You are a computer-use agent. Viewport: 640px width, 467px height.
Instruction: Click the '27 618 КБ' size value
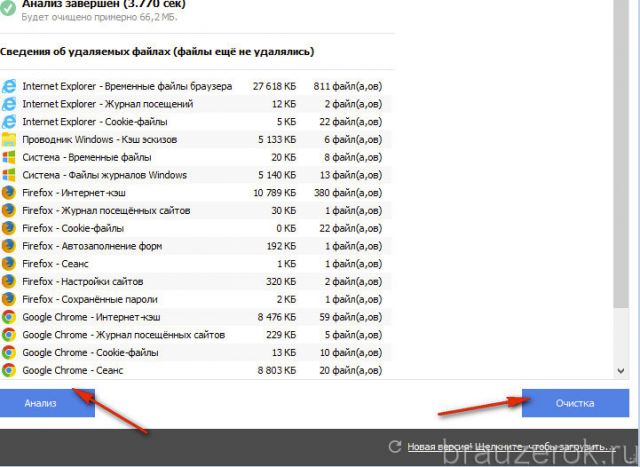click(x=274, y=86)
